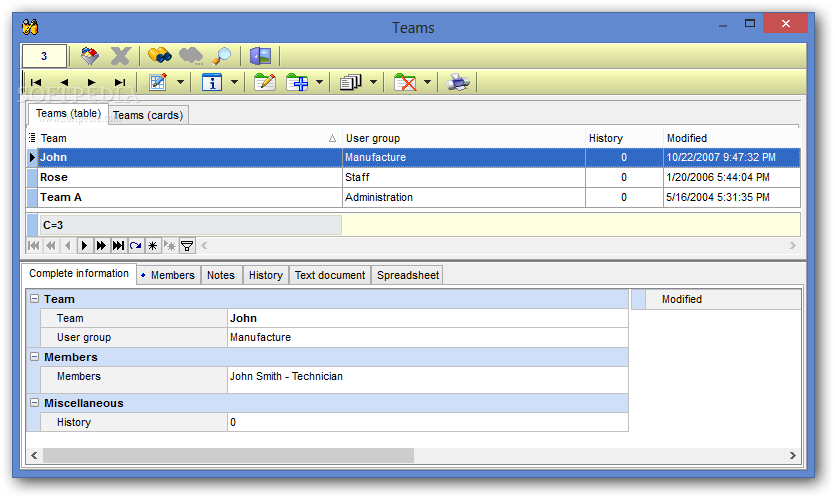Click the History column header

pos(624,138)
